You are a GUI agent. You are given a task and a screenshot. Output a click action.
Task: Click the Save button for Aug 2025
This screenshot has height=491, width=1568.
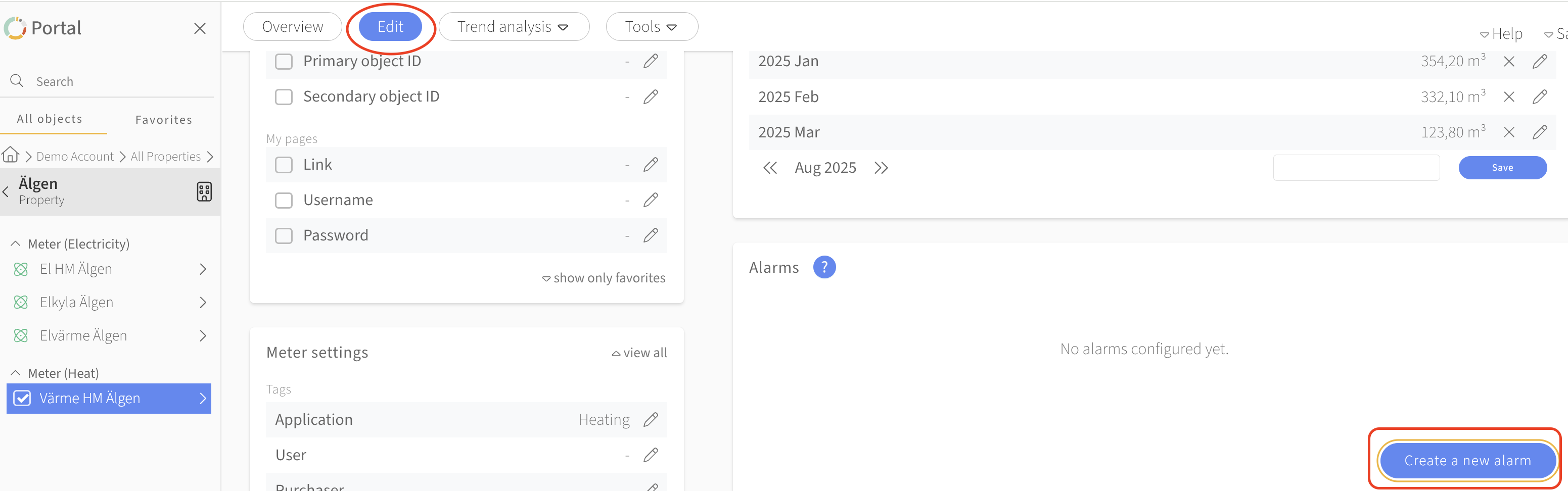1502,168
